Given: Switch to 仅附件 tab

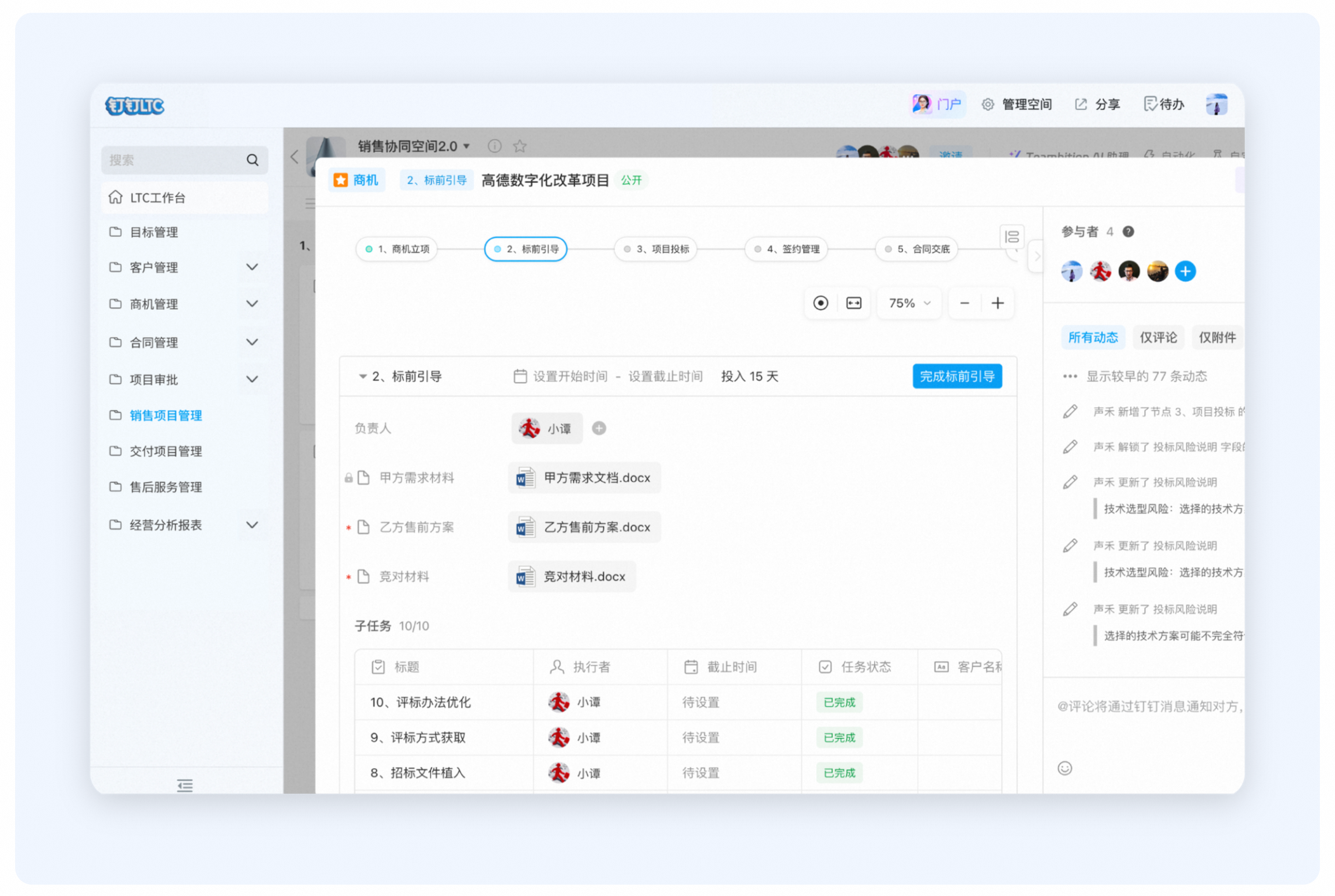Looking at the screenshot, I should click(x=1217, y=338).
